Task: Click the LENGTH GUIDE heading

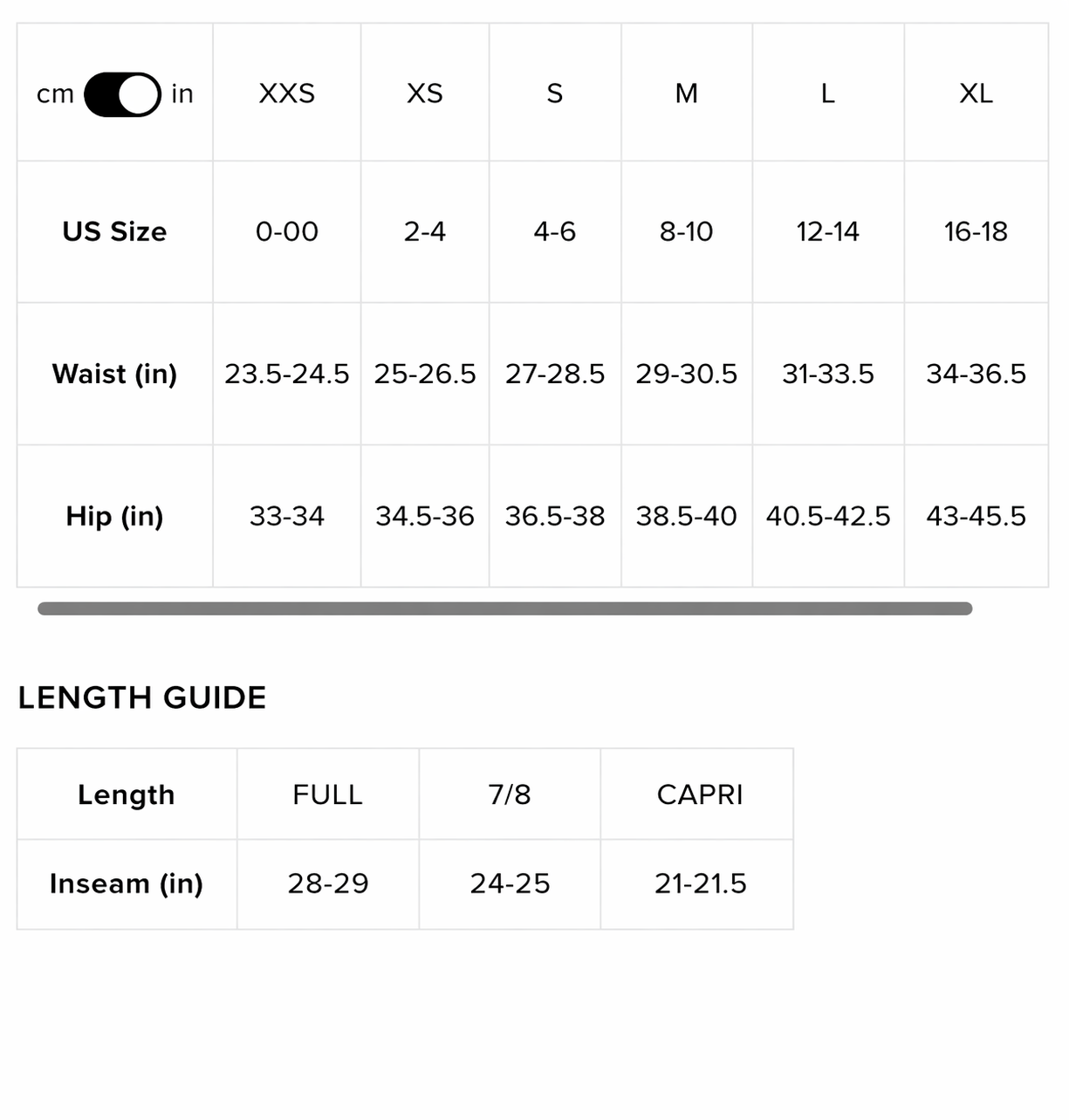Action: coord(142,697)
